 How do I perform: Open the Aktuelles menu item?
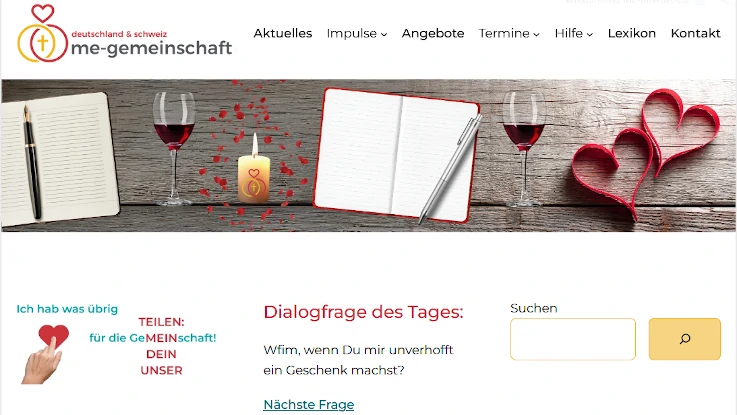tap(282, 33)
